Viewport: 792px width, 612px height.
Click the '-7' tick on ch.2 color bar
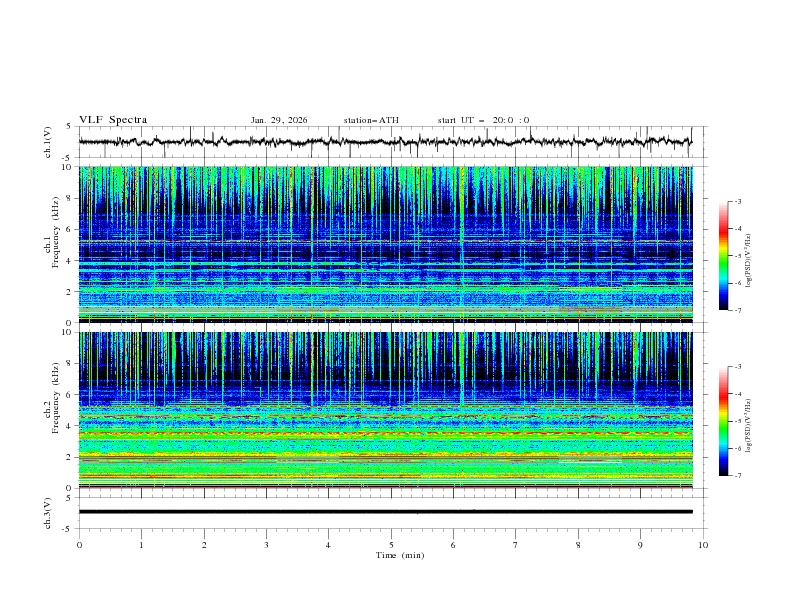click(x=737, y=476)
